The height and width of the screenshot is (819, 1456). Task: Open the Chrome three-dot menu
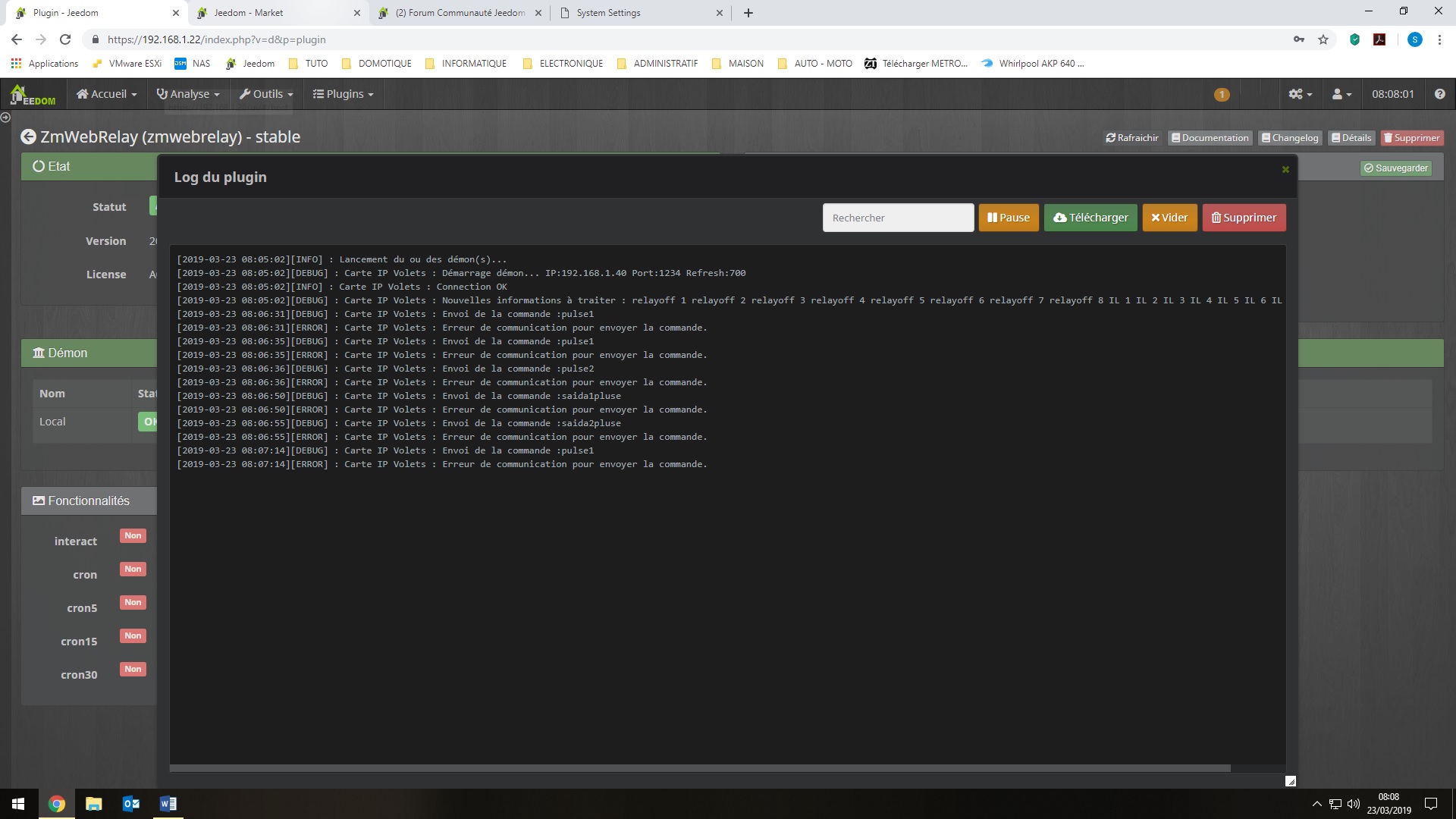click(x=1439, y=39)
